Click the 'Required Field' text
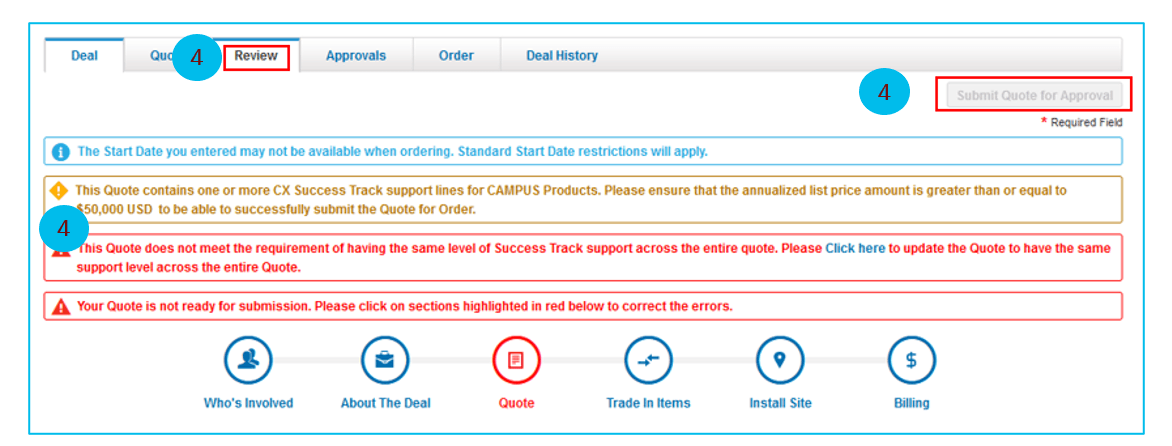The width and height of the screenshot is (1172, 446). pos(1086,122)
